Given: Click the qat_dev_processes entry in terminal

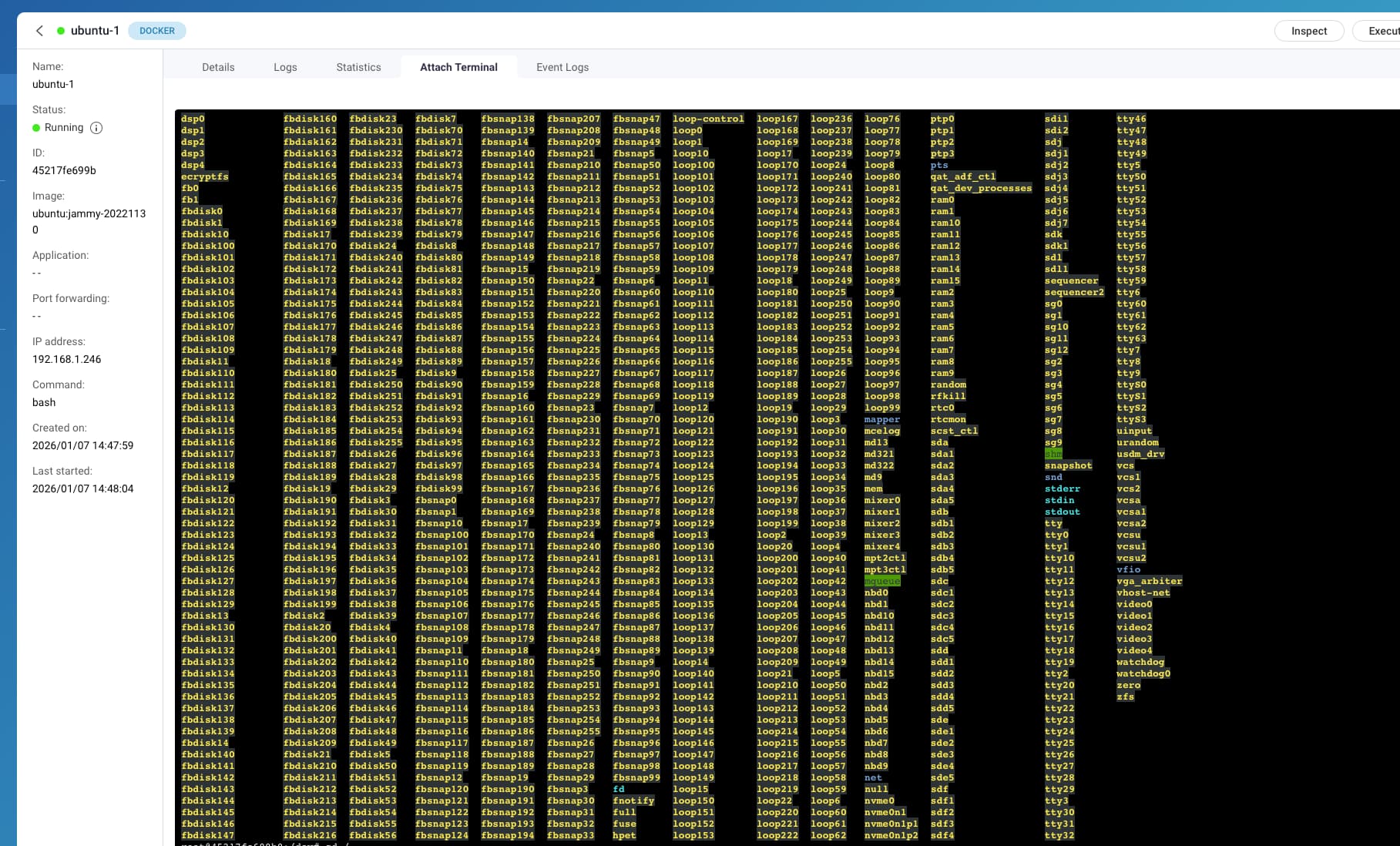Looking at the screenshot, I should [x=981, y=188].
